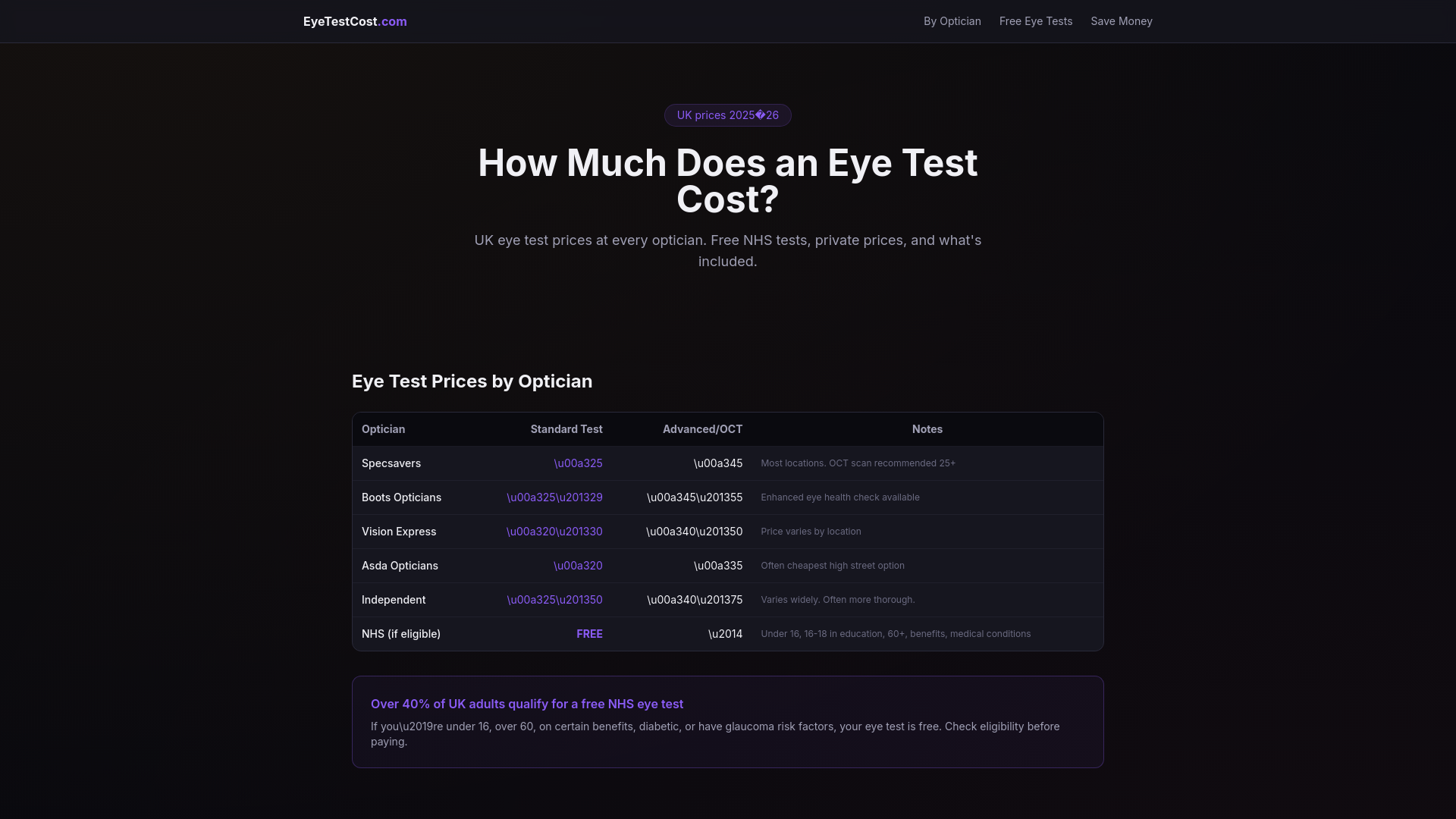Viewport: 1456px width, 819px height.
Task: Click Specsavers Advanced/OCT price
Action: coord(718,463)
